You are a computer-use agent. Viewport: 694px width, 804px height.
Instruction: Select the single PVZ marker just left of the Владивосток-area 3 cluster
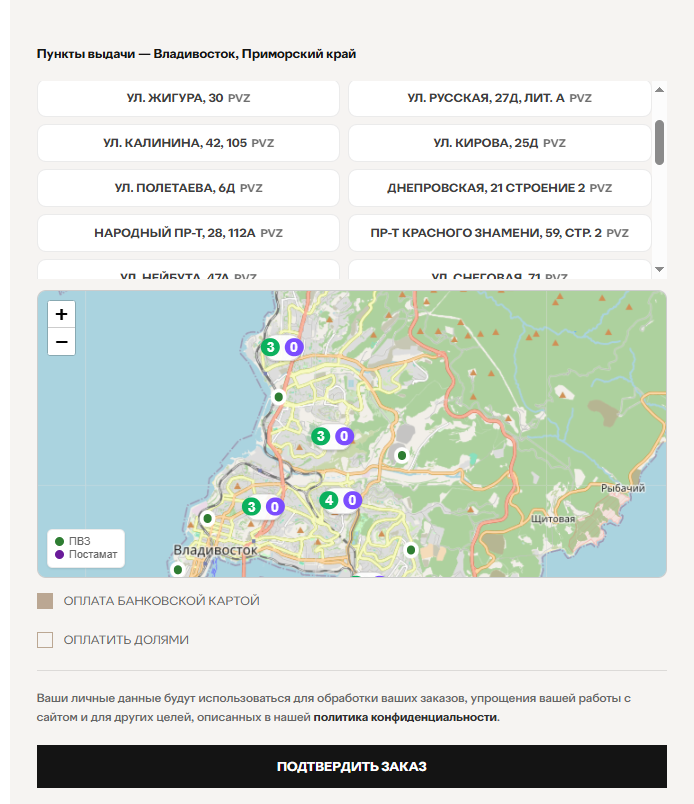pos(207,518)
